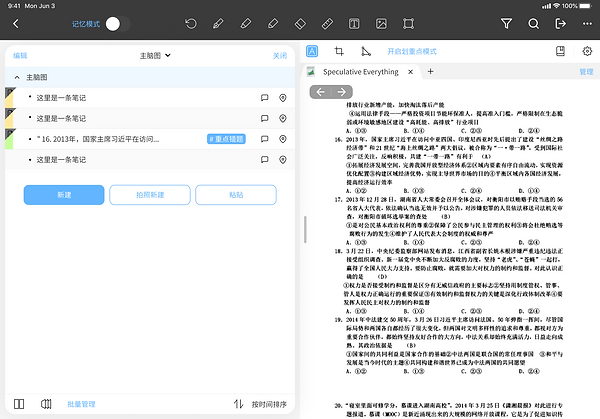This screenshot has width=600, height=419.
Task: Select the frame selection tool
Action: click(408, 24)
